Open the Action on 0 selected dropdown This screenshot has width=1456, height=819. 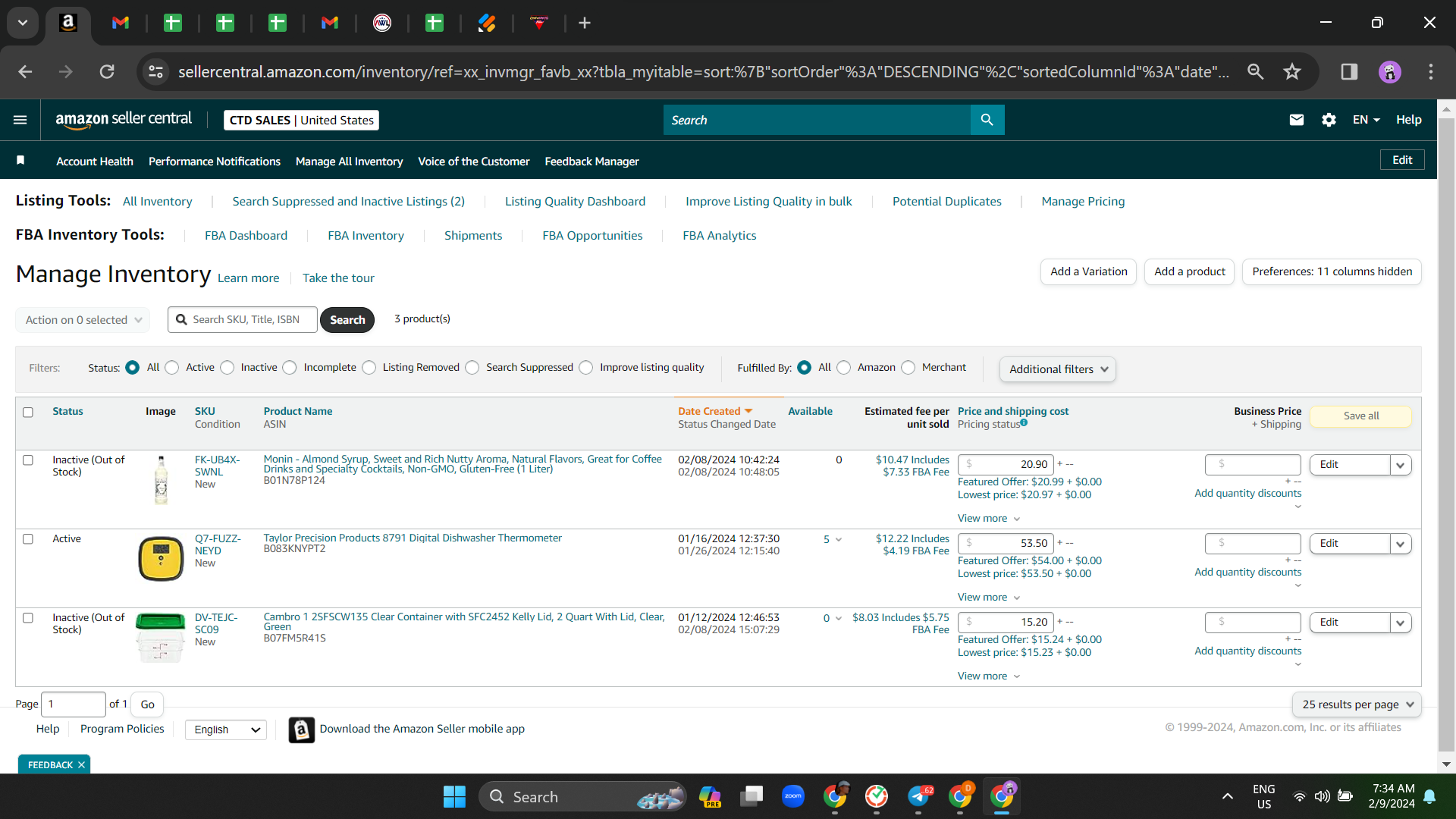(83, 320)
